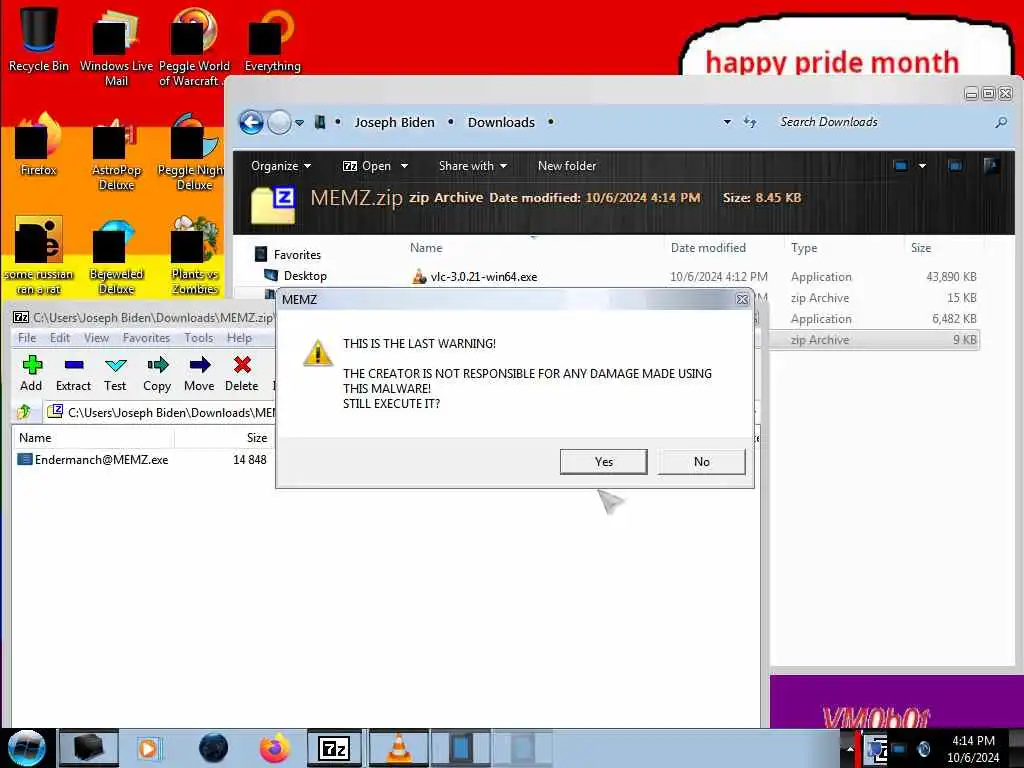Image resolution: width=1024 pixels, height=768 pixels.
Task: Open the Windows Start menu
Action: (x=26, y=748)
